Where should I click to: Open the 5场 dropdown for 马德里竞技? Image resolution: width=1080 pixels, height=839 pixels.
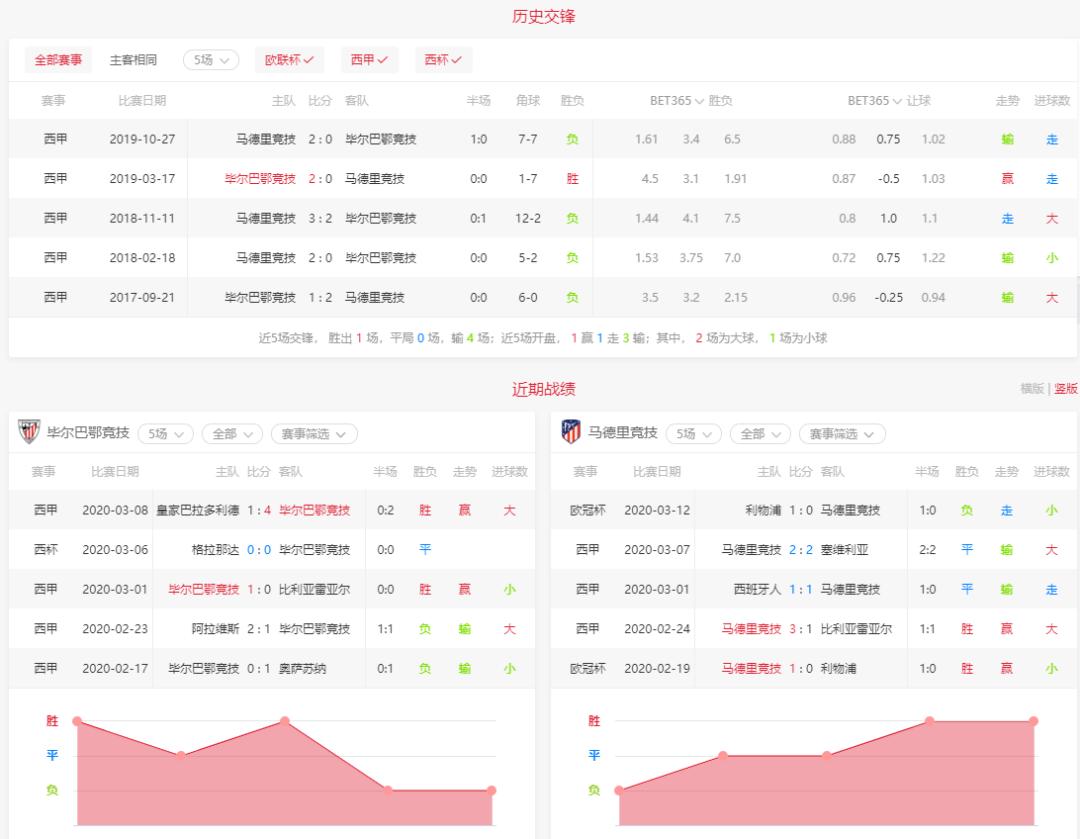click(x=694, y=434)
